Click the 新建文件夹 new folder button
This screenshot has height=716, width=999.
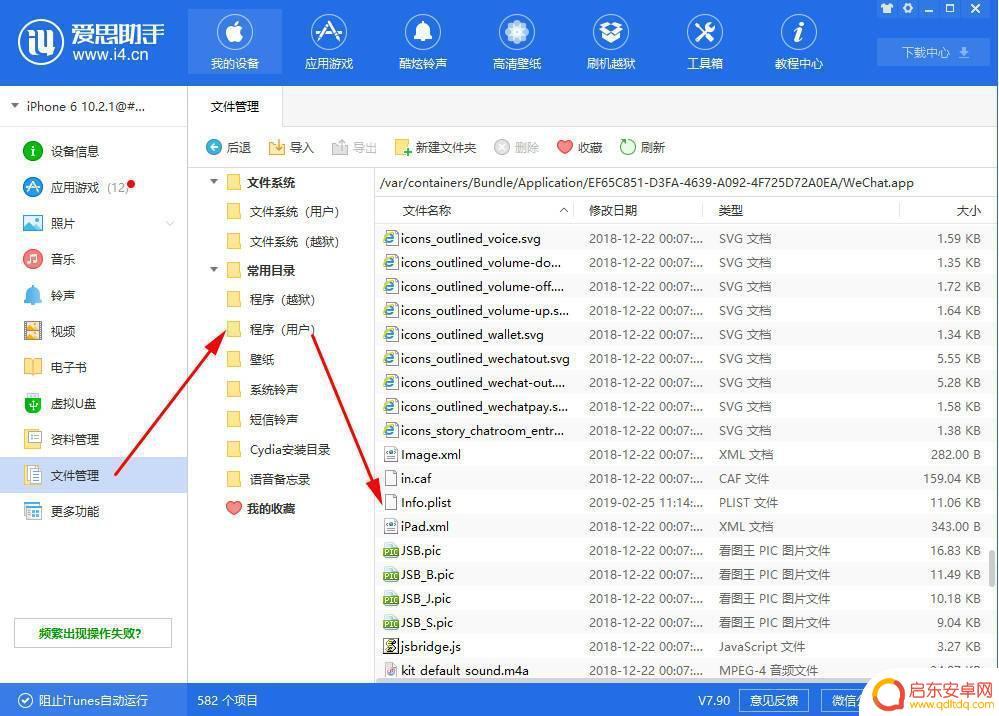coord(435,148)
